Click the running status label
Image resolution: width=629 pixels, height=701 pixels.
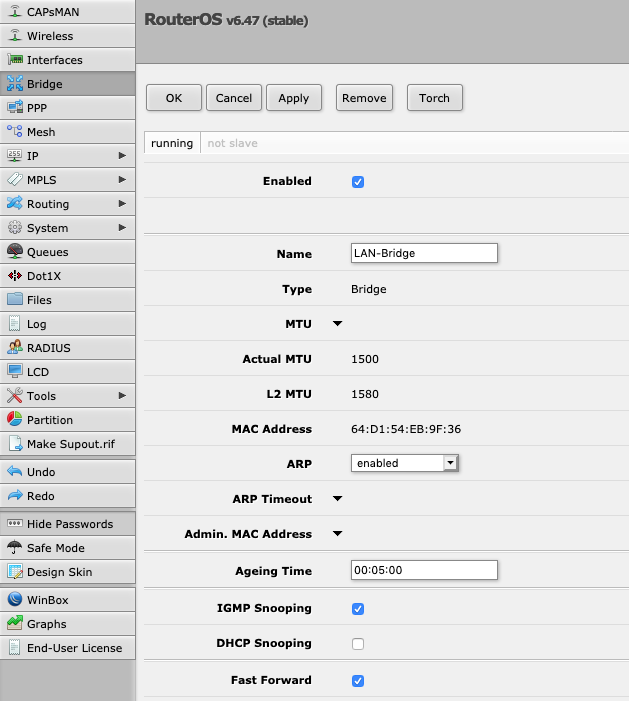tap(172, 143)
